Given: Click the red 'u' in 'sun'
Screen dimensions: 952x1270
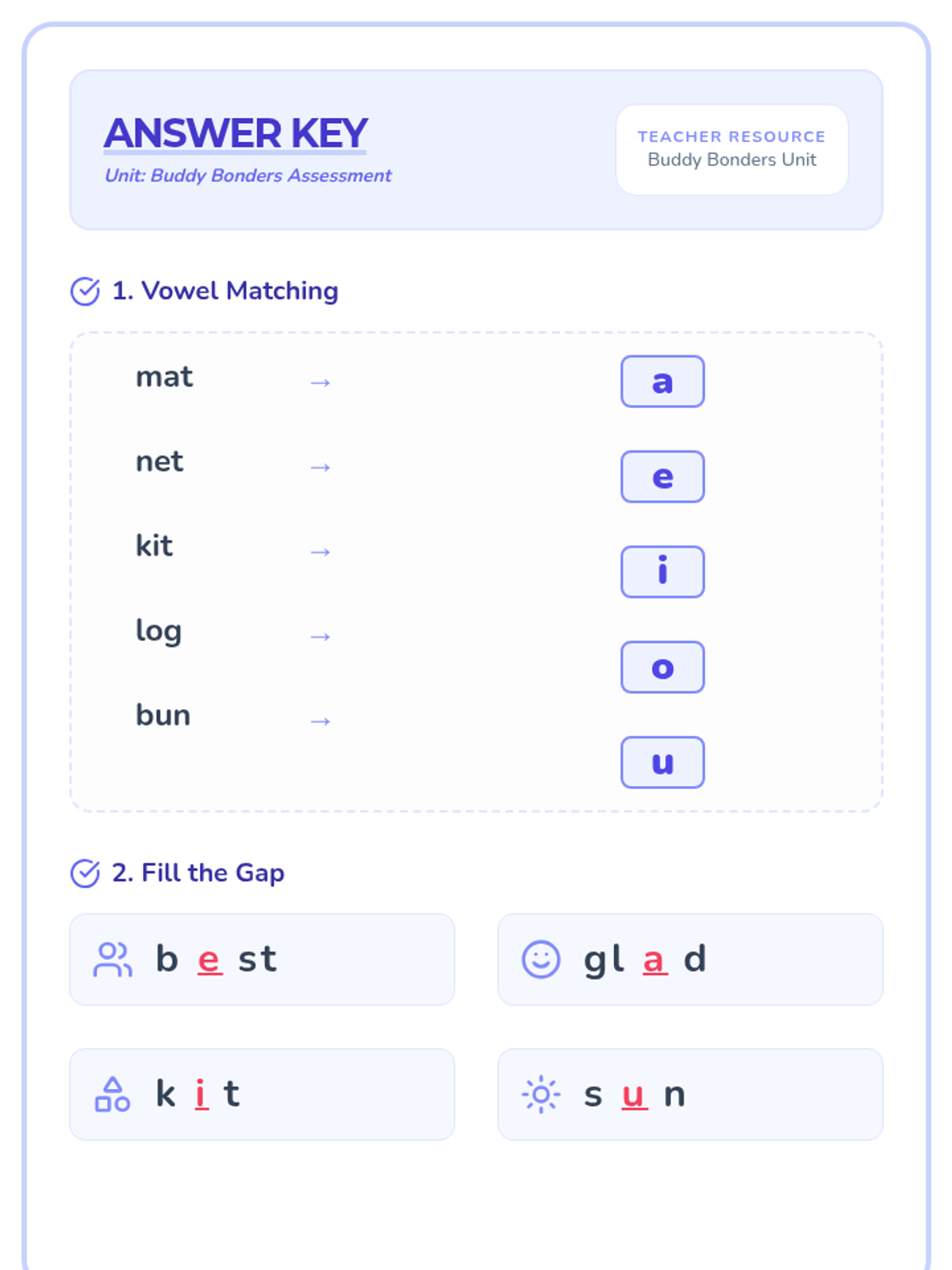Looking at the screenshot, I should click(x=635, y=1095).
